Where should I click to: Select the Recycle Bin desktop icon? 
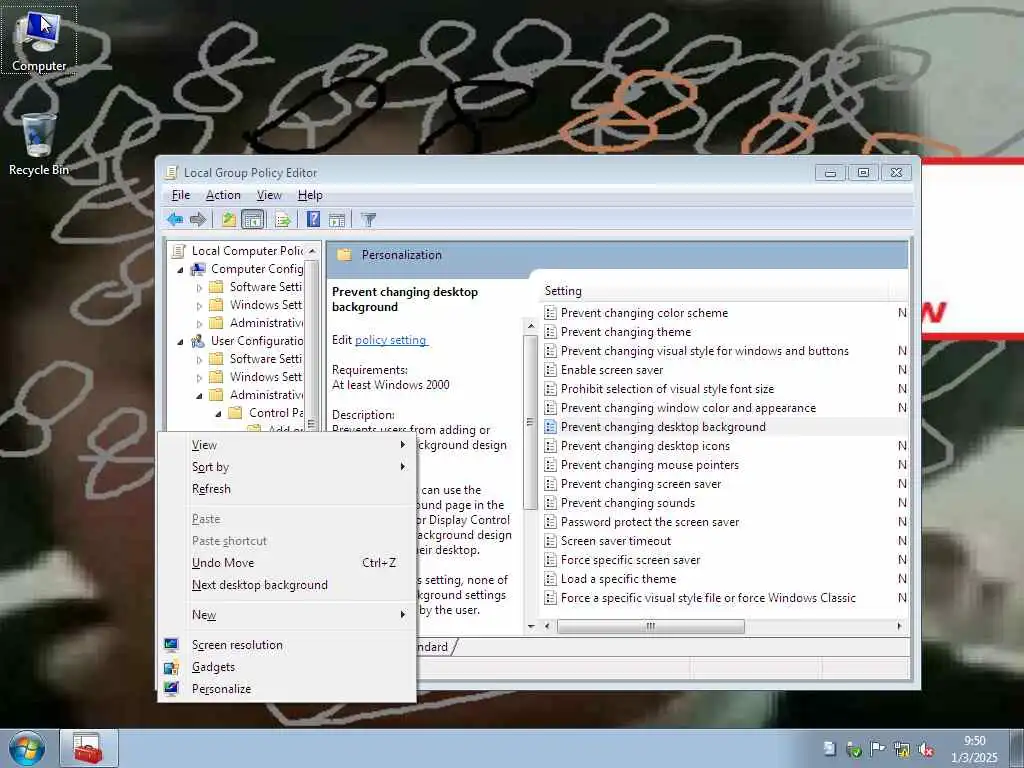[39, 144]
